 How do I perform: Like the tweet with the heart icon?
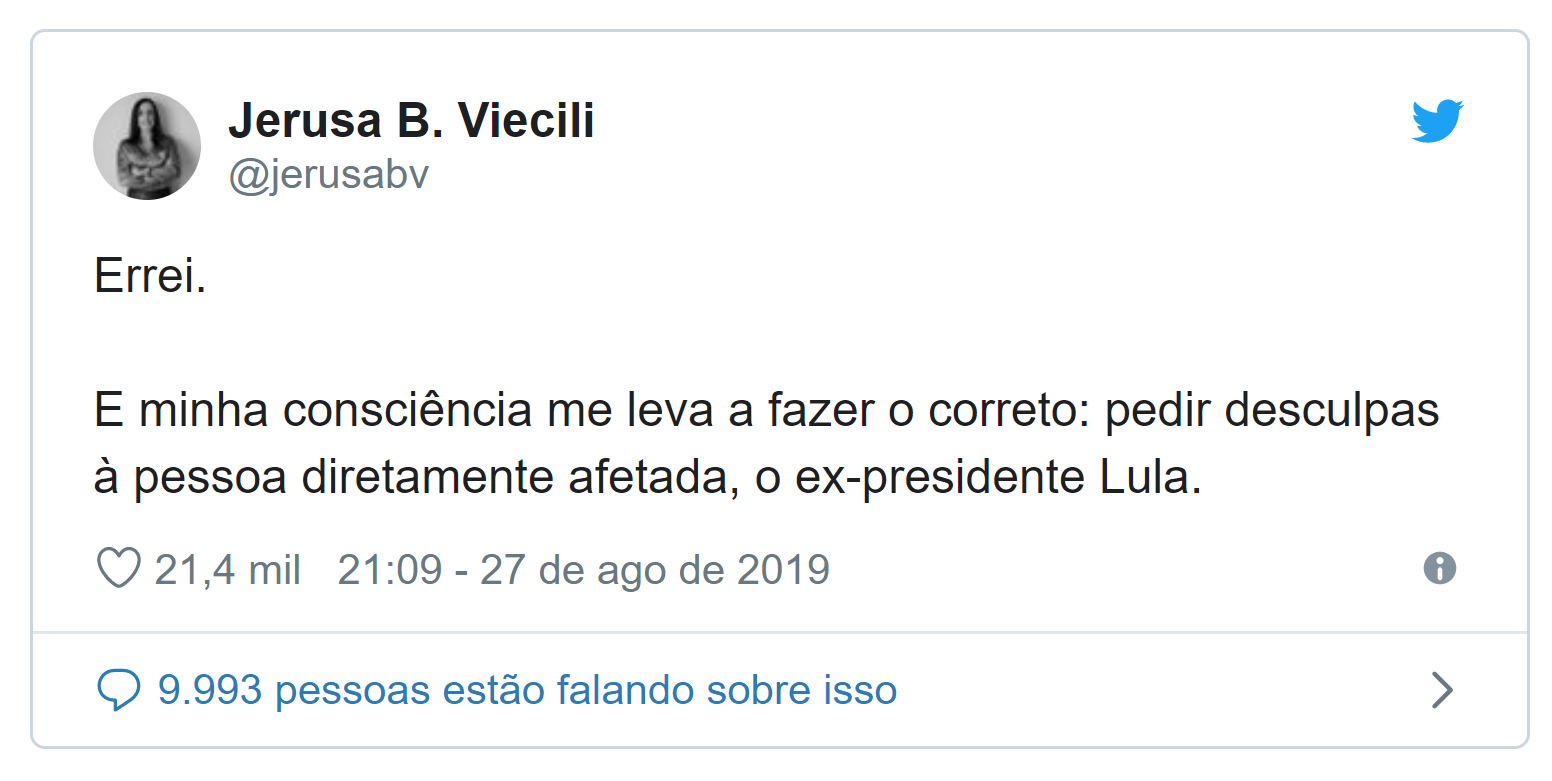pyautogui.click(x=118, y=570)
